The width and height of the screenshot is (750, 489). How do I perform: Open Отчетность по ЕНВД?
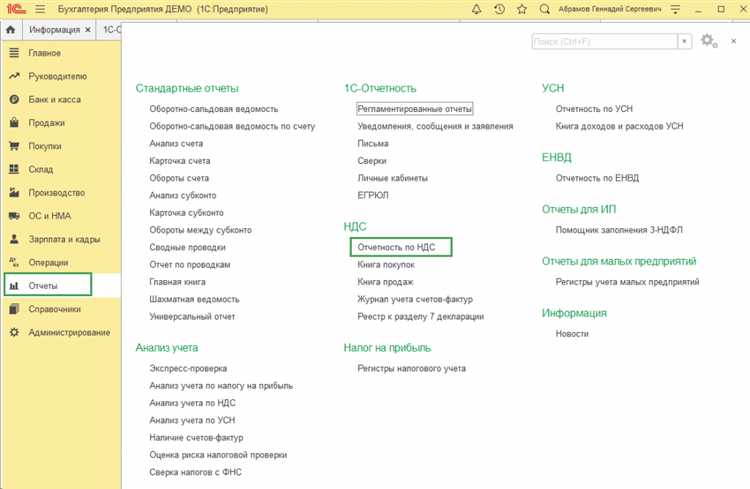597,178
